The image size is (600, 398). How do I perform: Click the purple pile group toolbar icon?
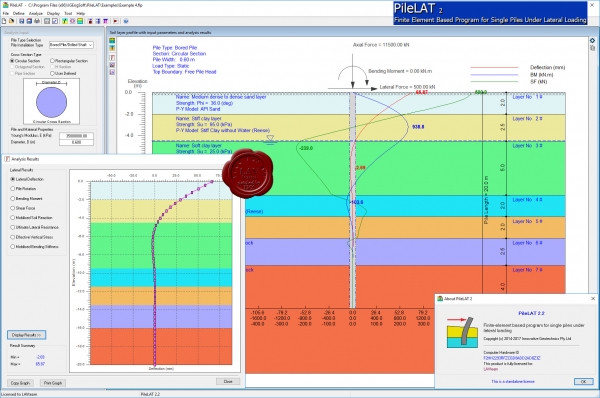[106, 21]
